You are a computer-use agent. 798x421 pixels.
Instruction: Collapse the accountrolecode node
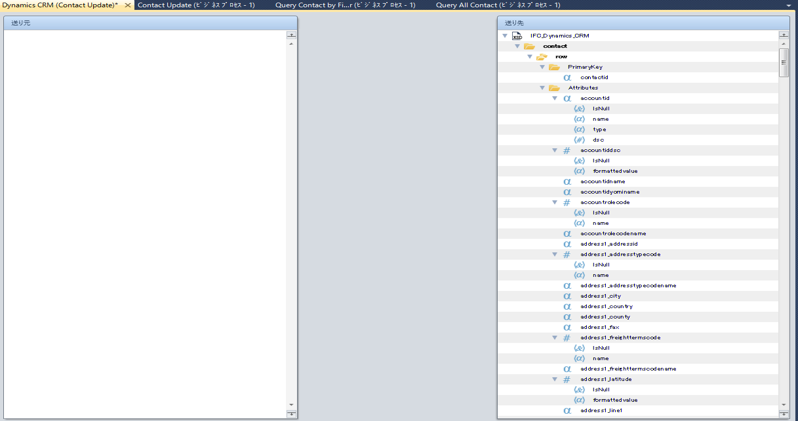pyautogui.click(x=555, y=203)
